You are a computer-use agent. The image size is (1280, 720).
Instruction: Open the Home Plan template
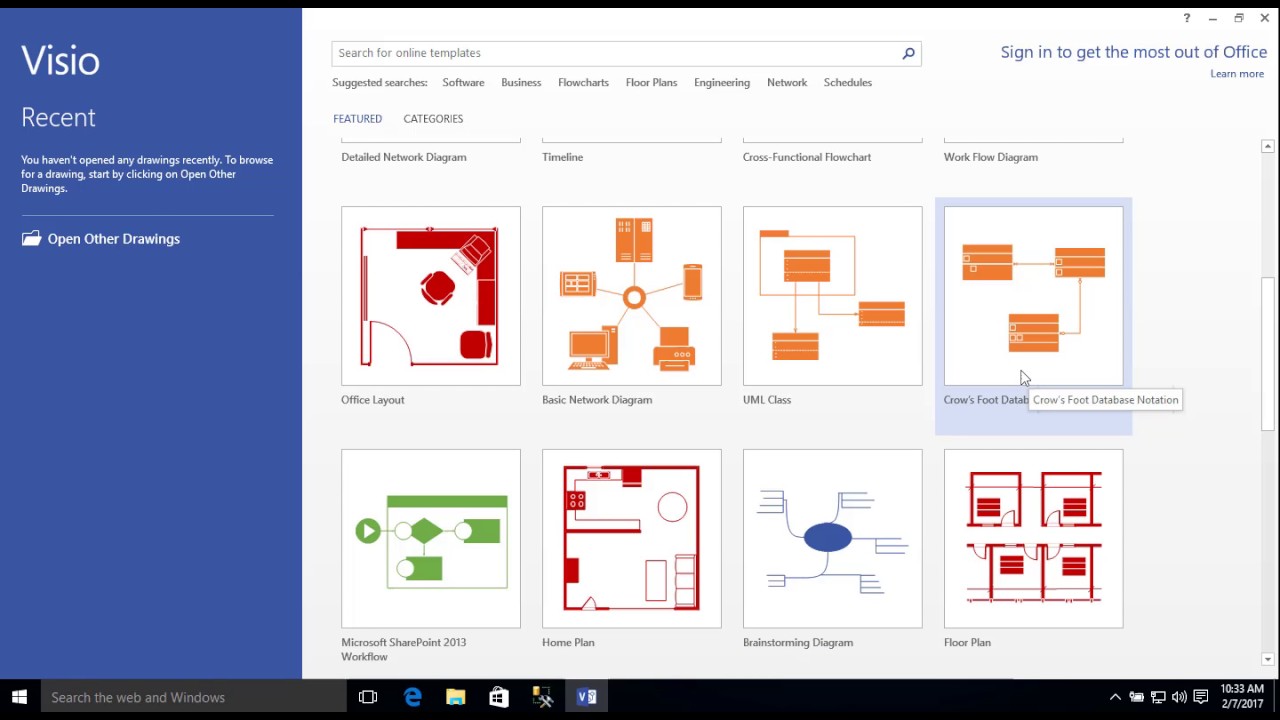point(632,539)
